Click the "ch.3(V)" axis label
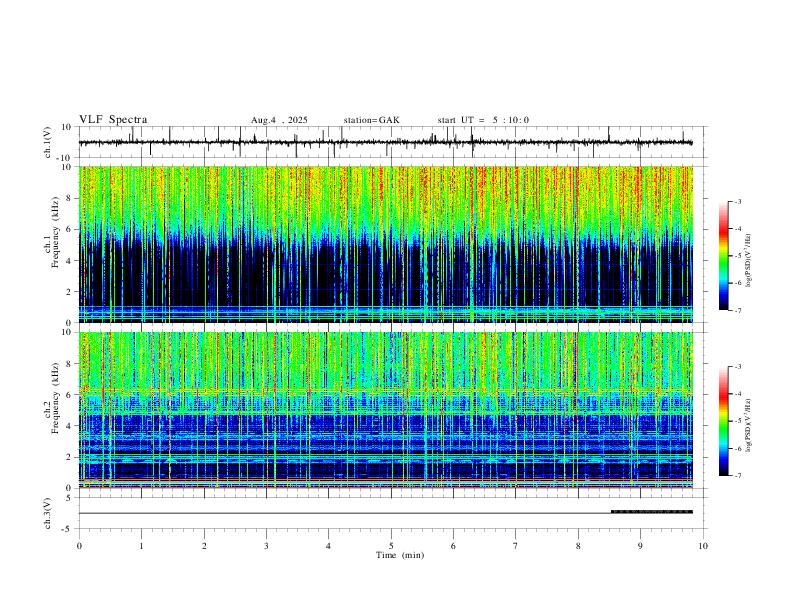 point(48,513)
